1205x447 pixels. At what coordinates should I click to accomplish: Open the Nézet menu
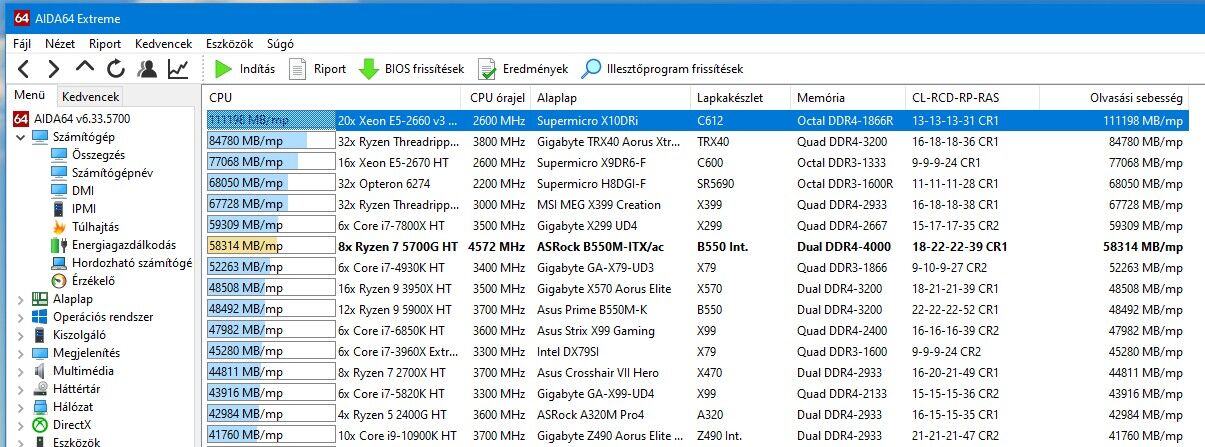point(60,44)
